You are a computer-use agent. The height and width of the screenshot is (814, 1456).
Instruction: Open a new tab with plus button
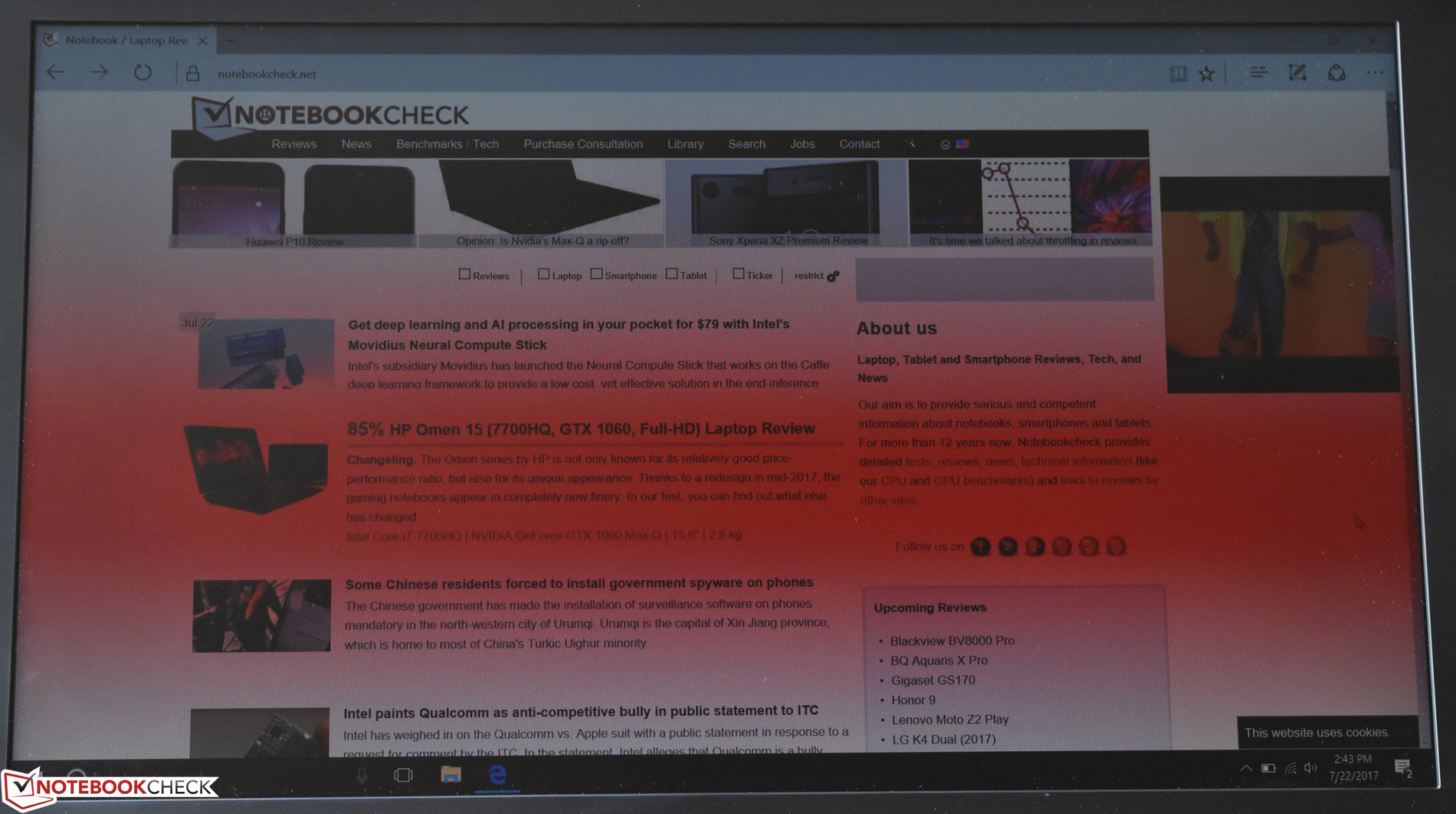[x=230, y=40]
